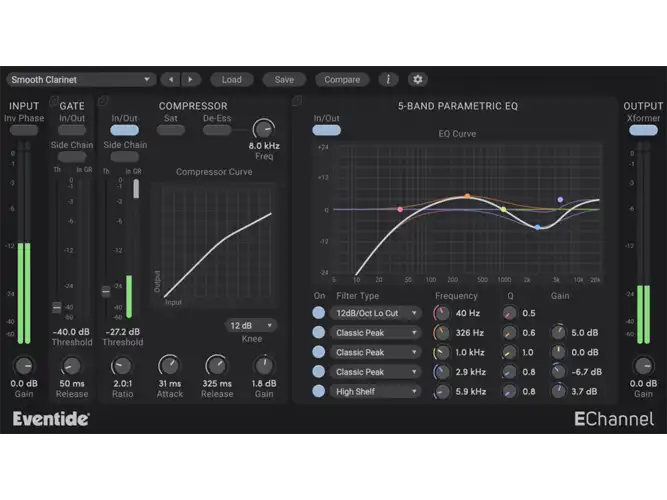Click the purple EQ curve node
Viewport: 667px width, 500px height.
click(560, 200)
